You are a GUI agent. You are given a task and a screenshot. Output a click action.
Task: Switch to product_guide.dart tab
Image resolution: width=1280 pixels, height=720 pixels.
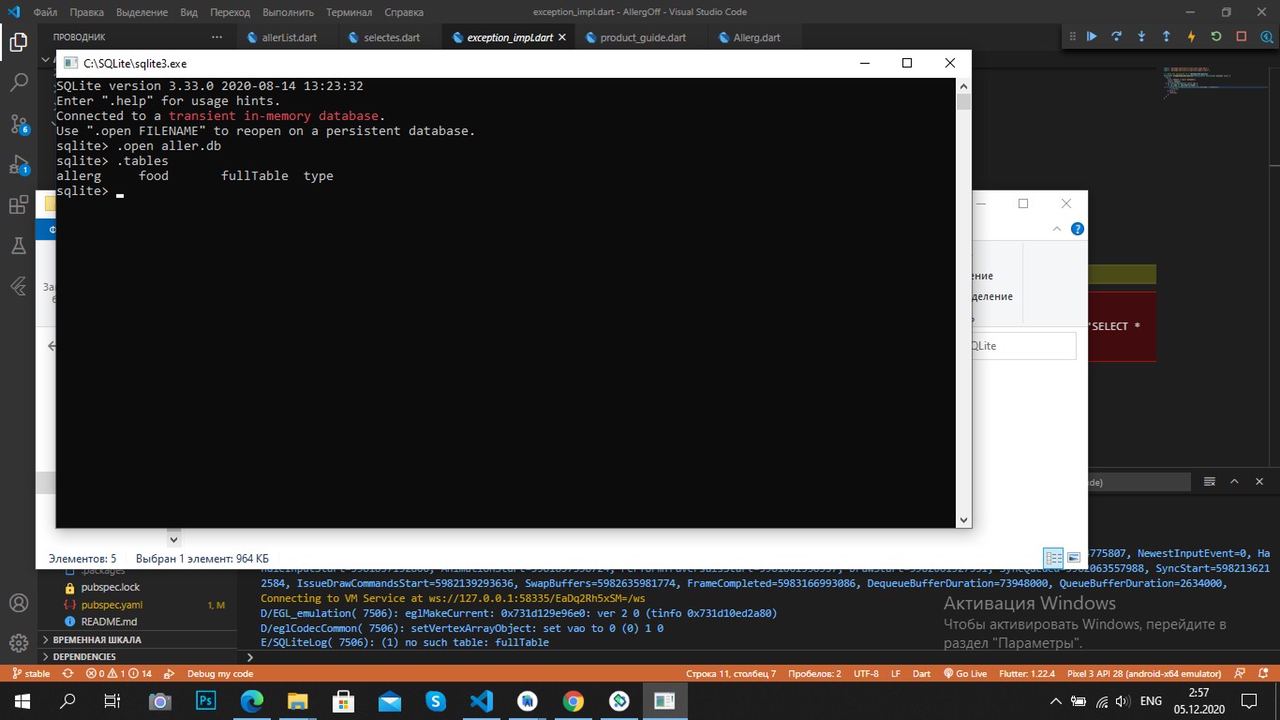pyautogui.click(x=642, y=37)
